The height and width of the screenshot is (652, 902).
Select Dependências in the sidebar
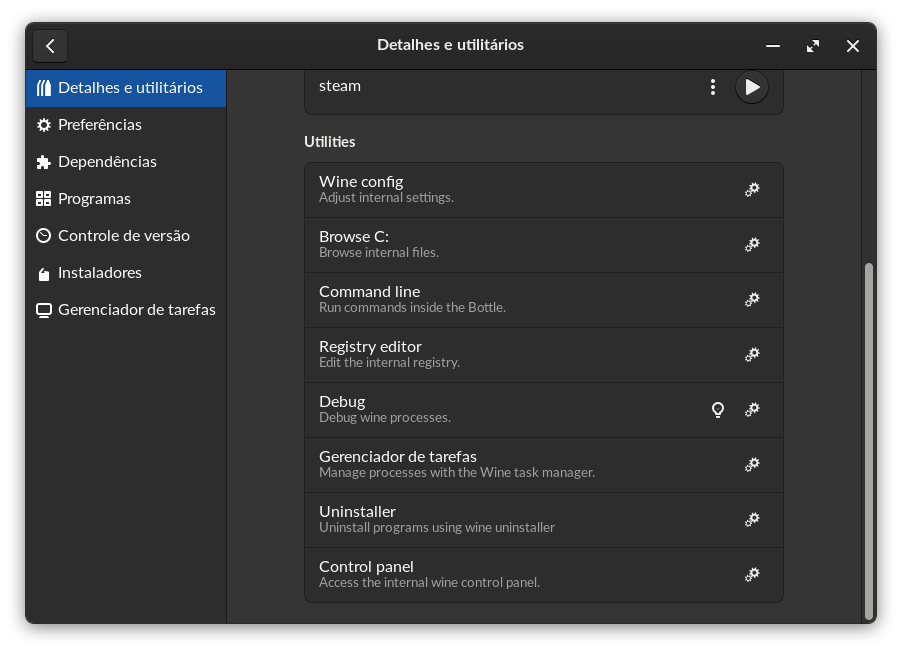tap(108, 161)
